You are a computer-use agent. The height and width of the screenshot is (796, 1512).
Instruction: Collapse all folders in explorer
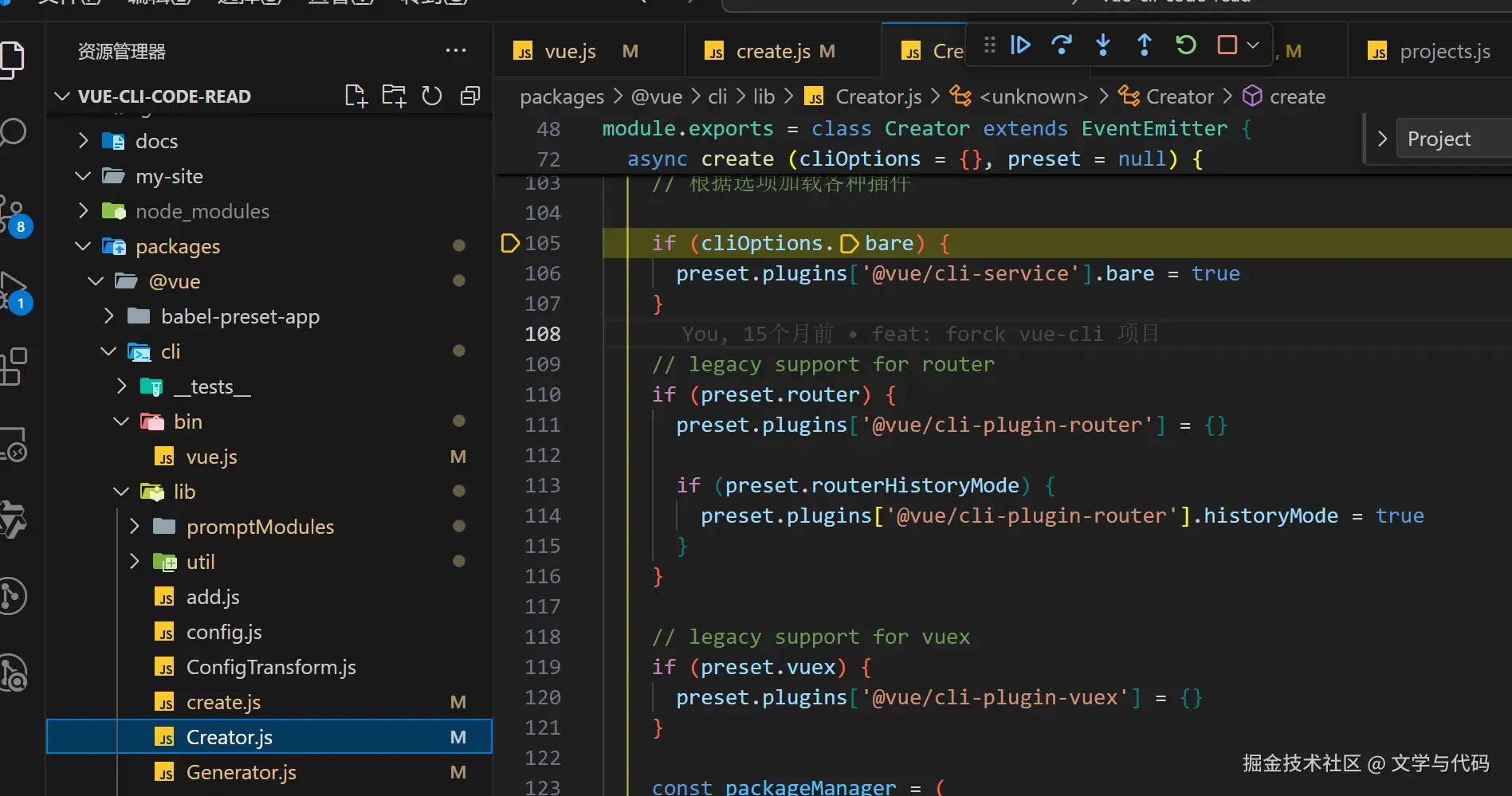point(470,96)
